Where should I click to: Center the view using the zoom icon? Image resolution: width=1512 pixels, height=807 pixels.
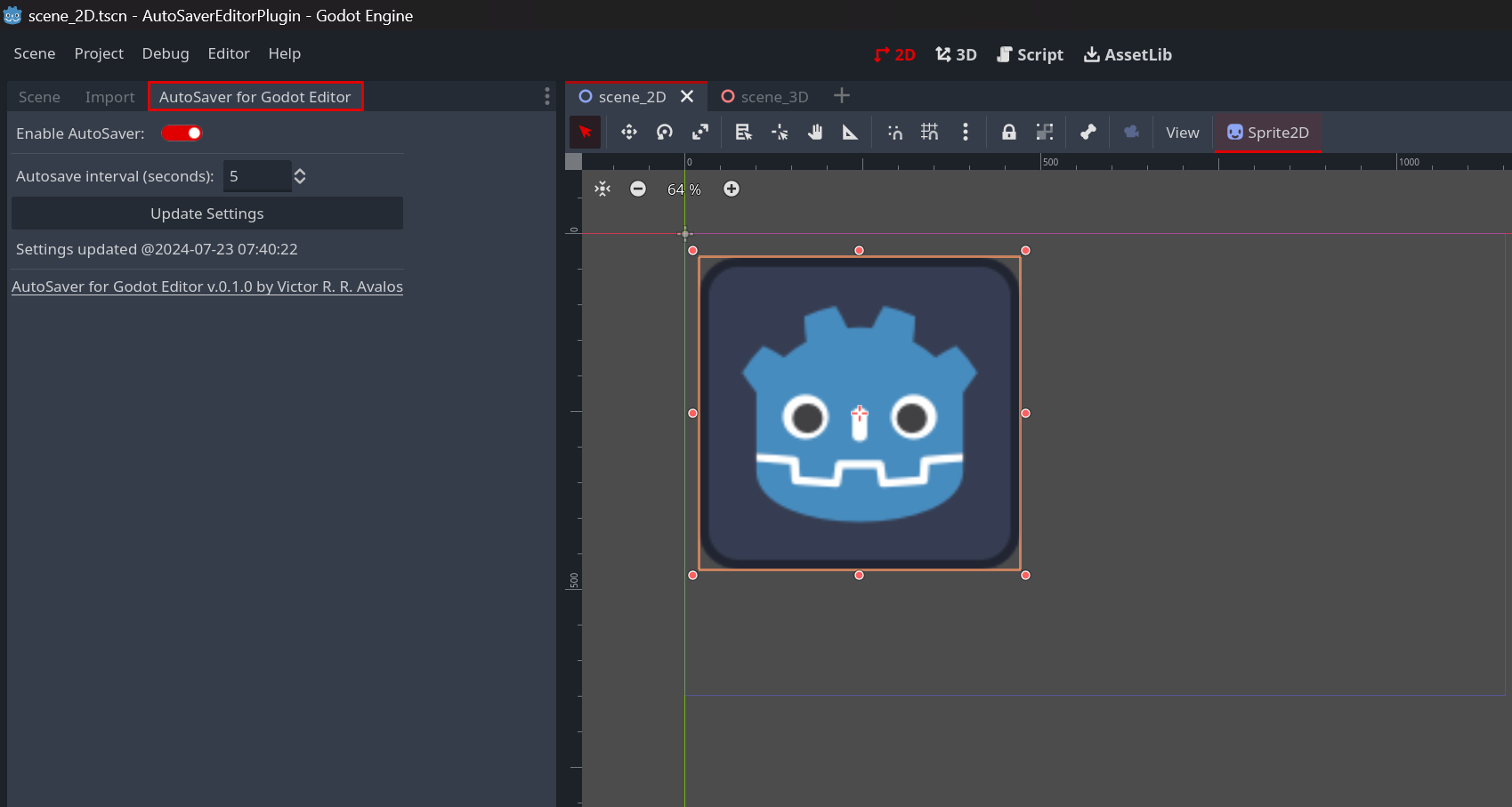click(602, 189)
